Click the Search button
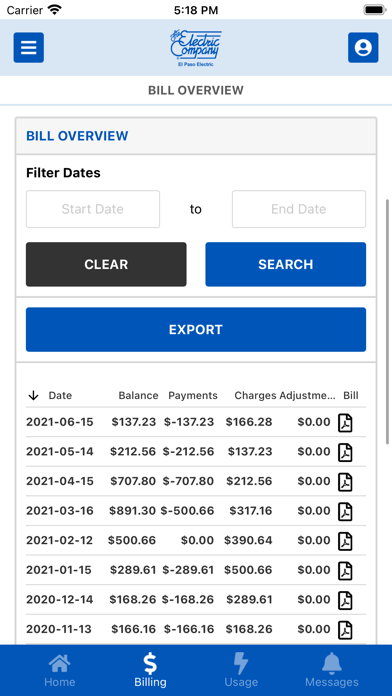The image size is (392, 696). [285, 264]
